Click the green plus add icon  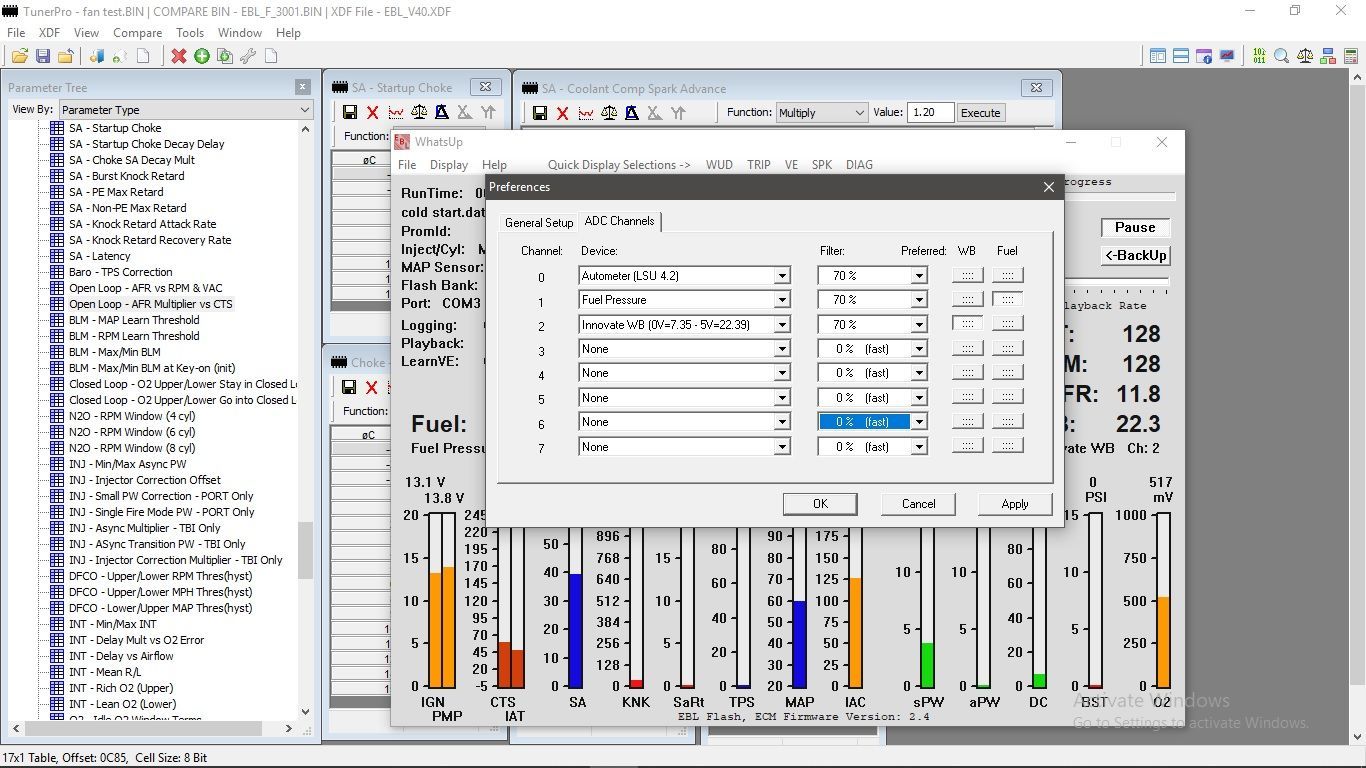click(x=202, y=56)
